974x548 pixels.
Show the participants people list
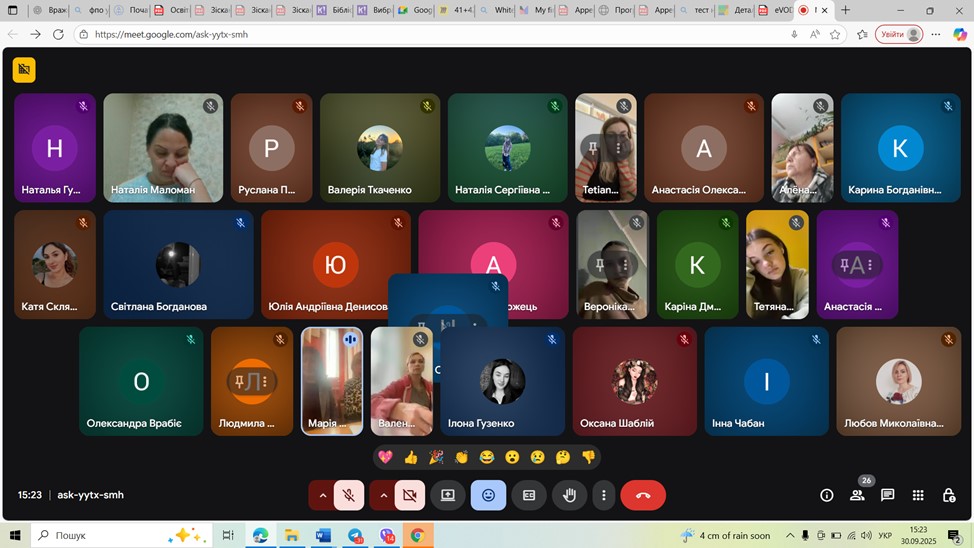point(857,495)
